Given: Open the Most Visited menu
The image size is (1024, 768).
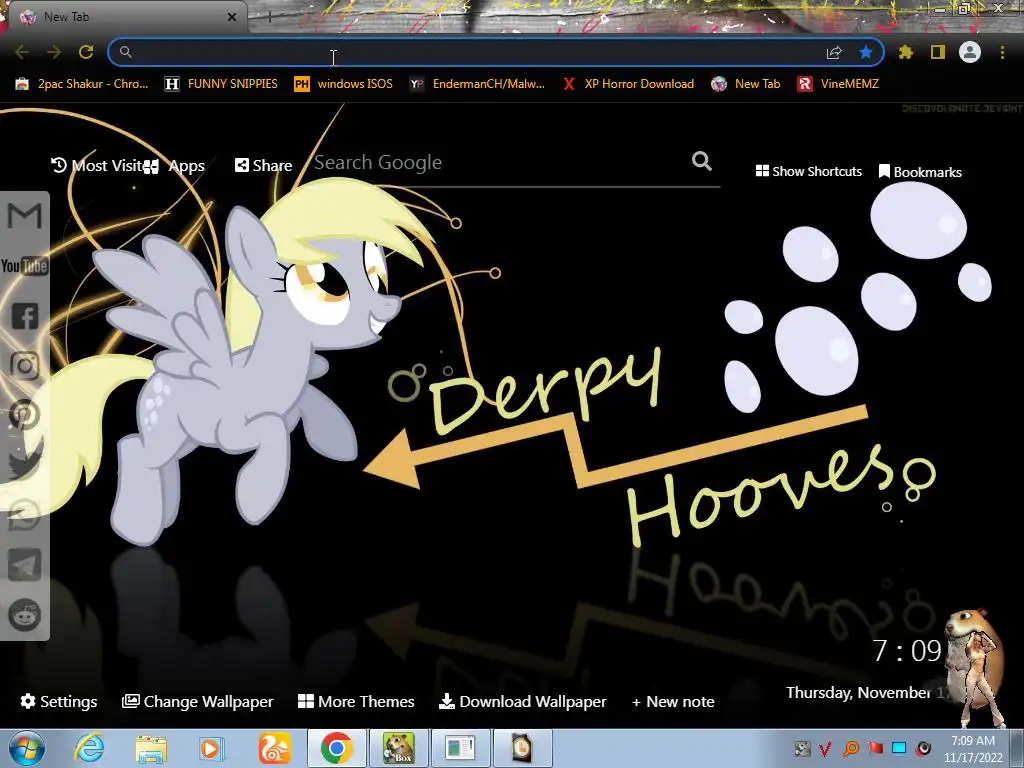Looking at the screenshot, I should pos(97,165).
